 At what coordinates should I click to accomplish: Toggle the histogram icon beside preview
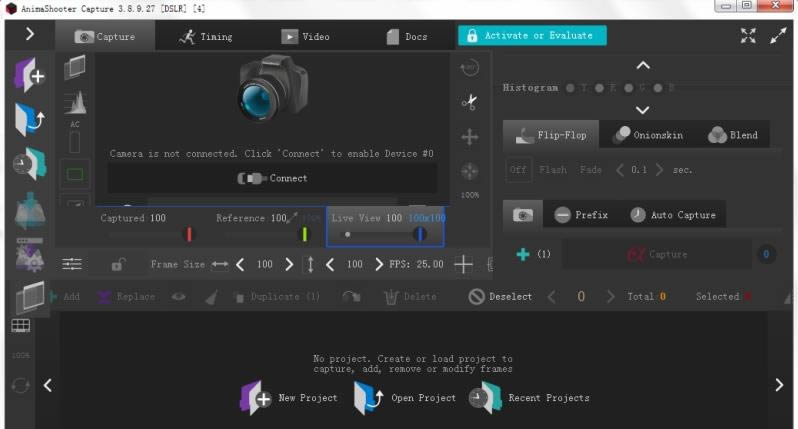point(75,102)
